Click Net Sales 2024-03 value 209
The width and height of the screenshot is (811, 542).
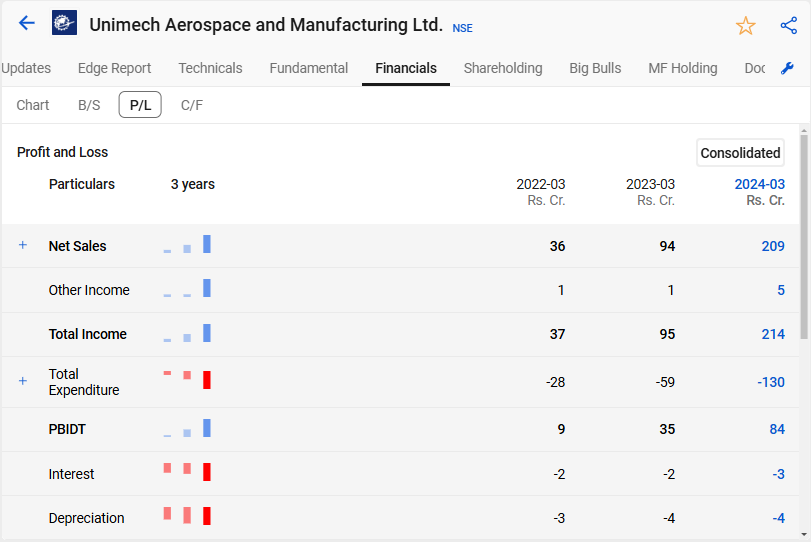(773, 246)
